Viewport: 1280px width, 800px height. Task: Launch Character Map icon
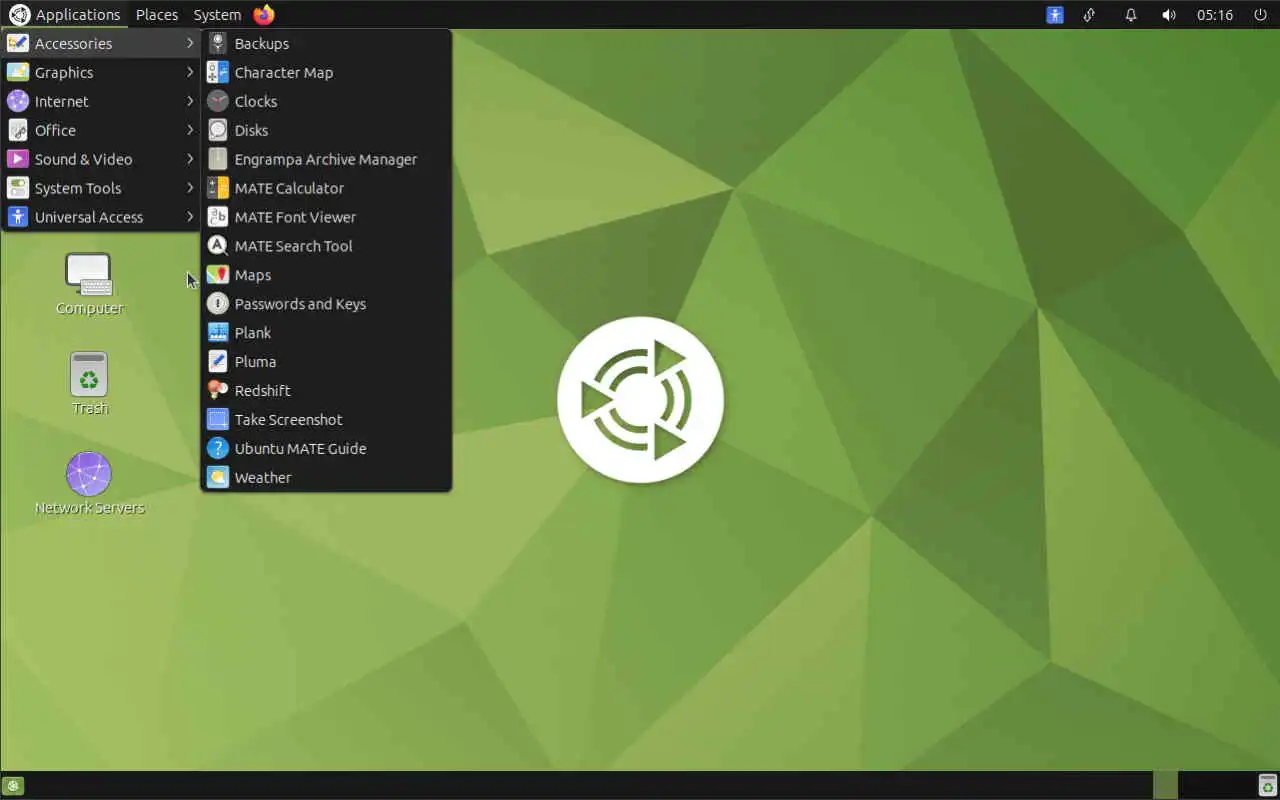pyautogui.click(x=218, y=73)
